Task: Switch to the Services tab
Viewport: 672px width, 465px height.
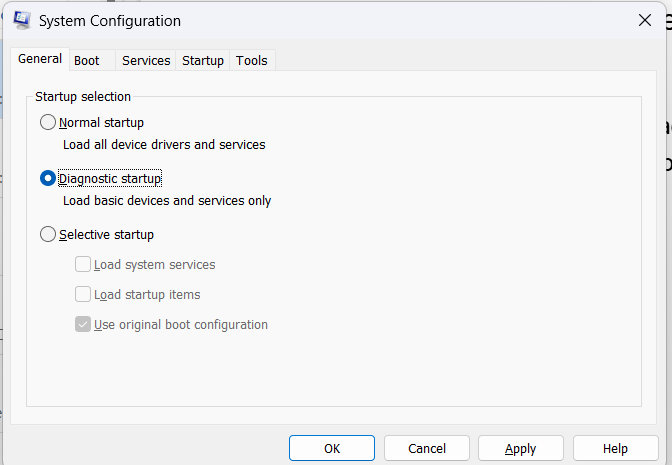Action: [146, 61]
